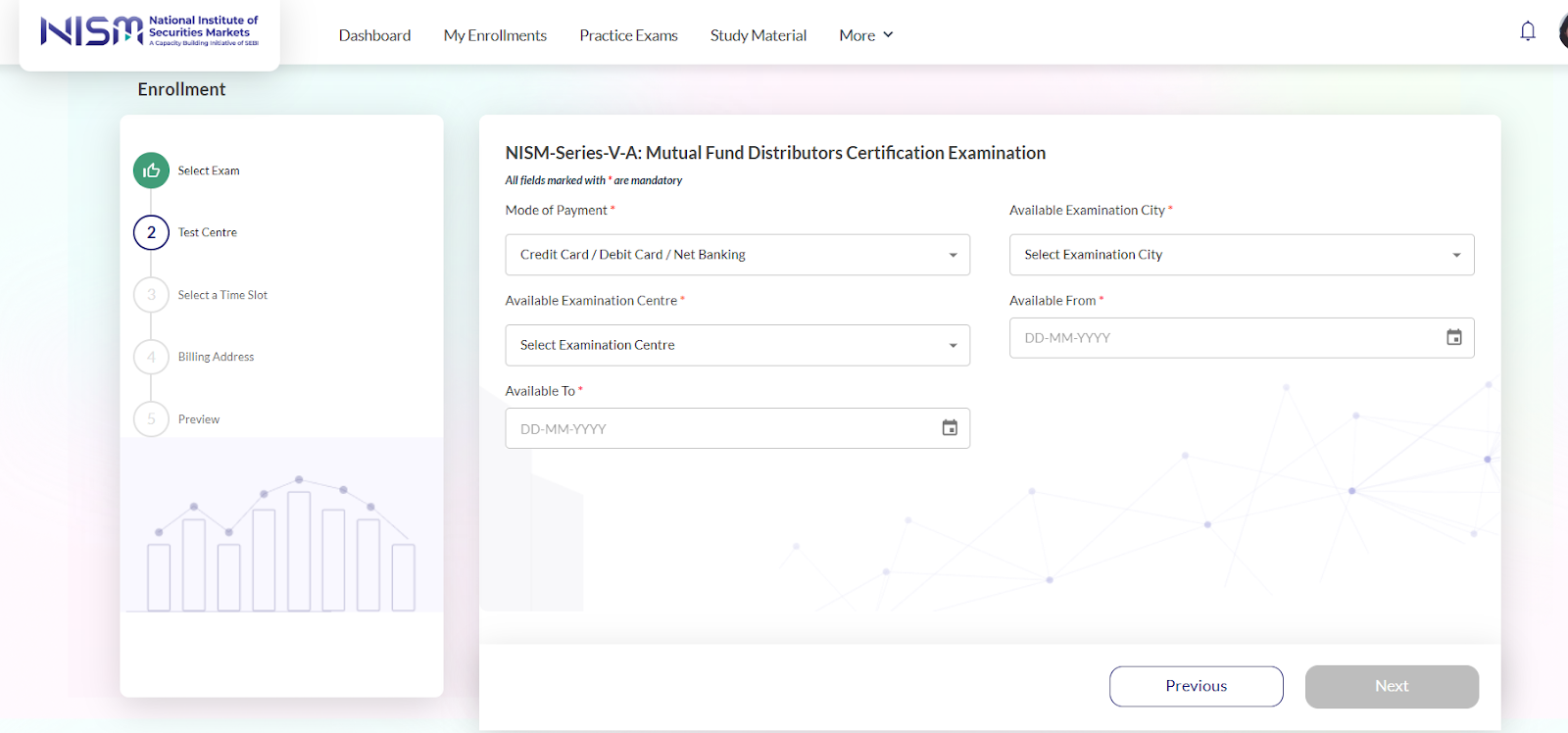Image resolution: width=1568 pixels, height=733 pixels.
Task: Click the Mode of Payment label
Action: [560, 210]
